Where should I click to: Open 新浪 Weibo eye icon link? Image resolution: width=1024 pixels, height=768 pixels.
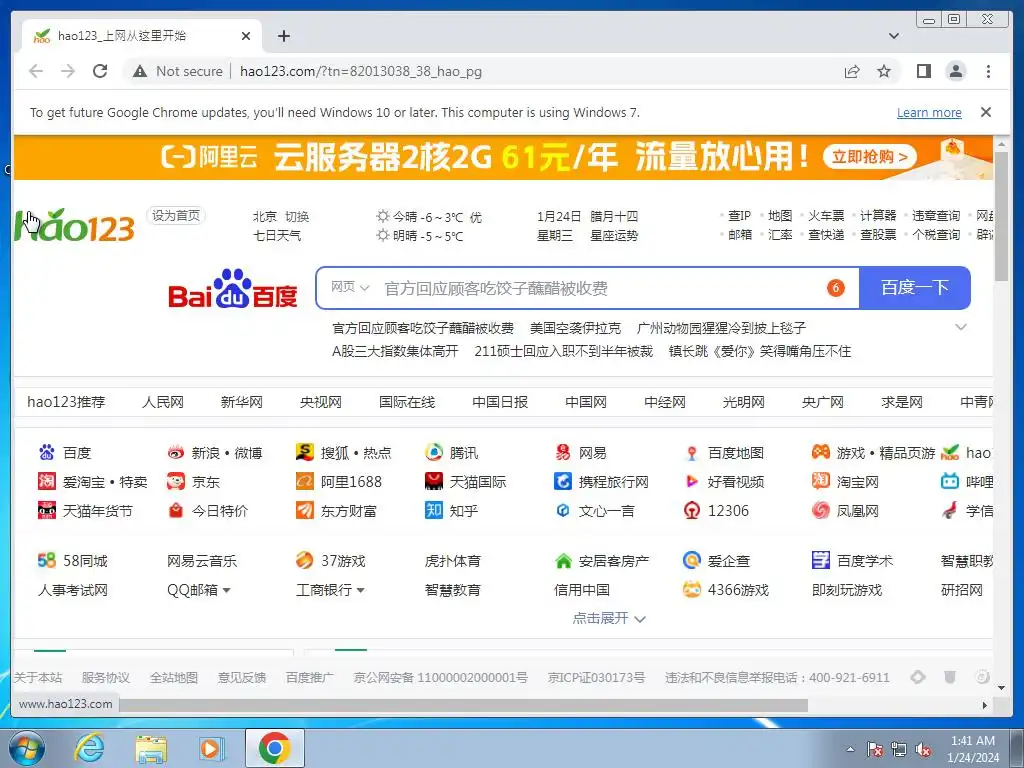click(x=176, y=453)
